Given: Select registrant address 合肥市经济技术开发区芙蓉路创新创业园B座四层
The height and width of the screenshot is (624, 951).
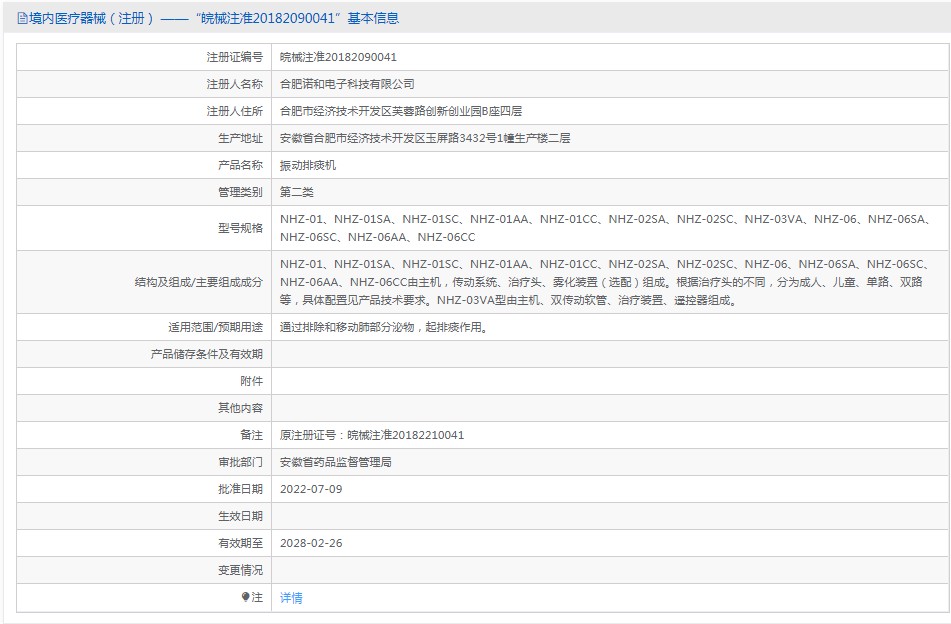Looking at the screenshot, I should point(401,112).
